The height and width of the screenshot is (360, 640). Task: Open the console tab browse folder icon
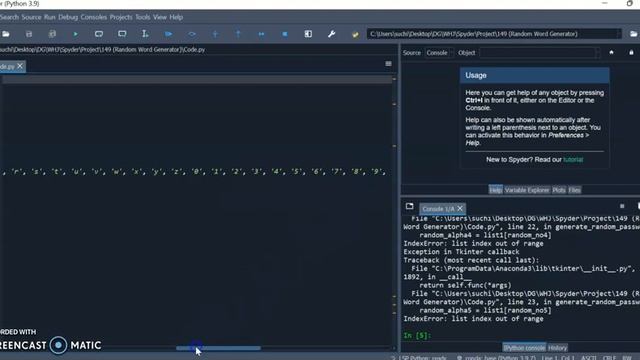(x=409, y=207)
